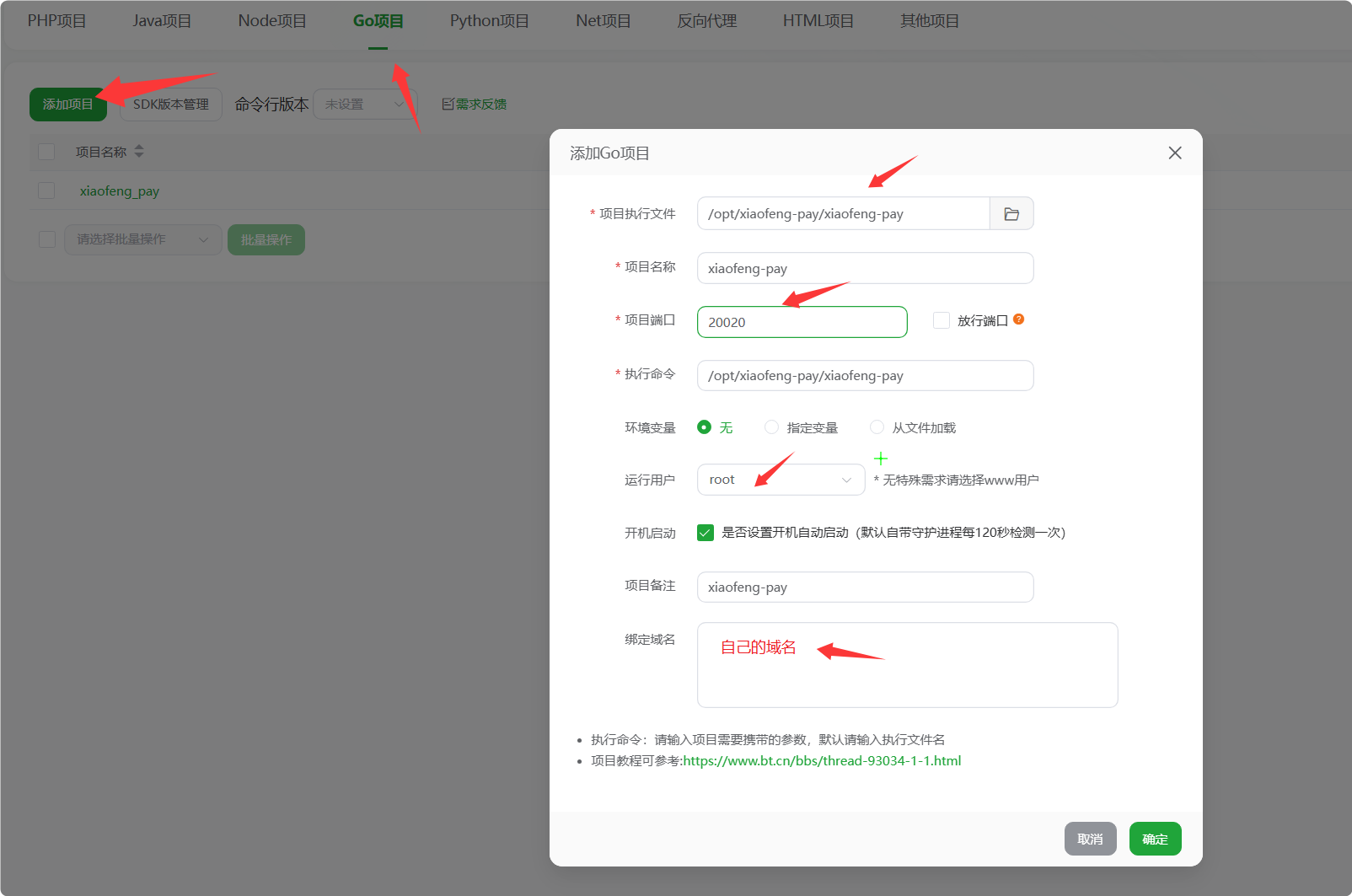Confirm the dialog with 确定

[1154, 839]
